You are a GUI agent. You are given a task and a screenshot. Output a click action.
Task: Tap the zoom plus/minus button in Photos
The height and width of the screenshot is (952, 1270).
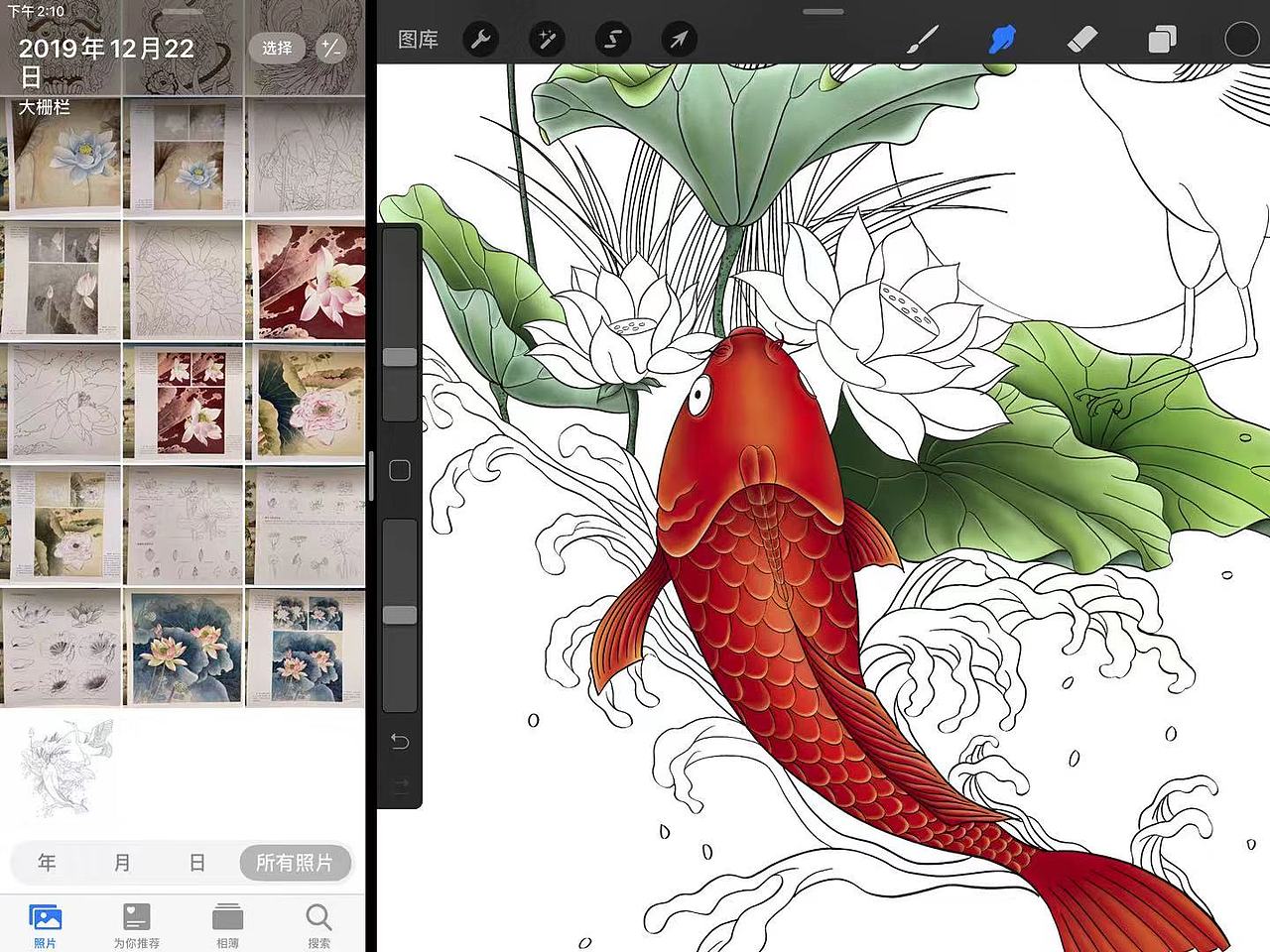330,48
